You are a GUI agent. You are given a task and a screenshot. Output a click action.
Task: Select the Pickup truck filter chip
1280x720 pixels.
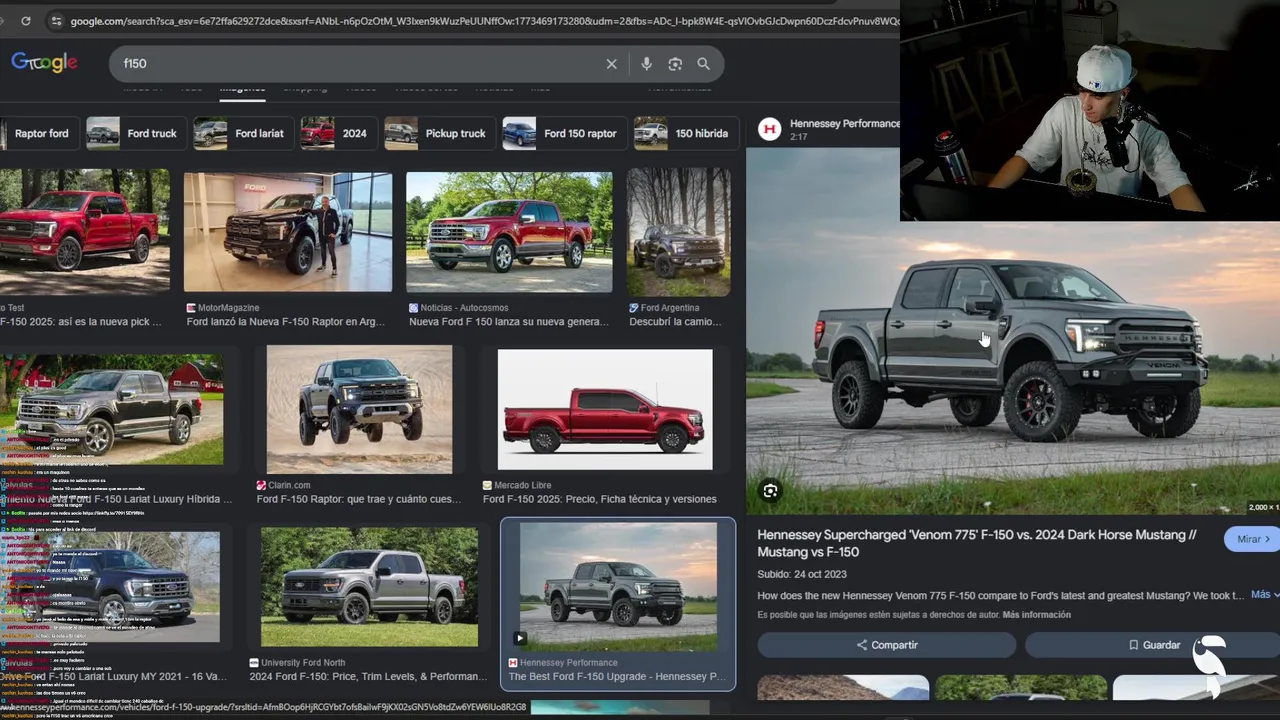439,133
